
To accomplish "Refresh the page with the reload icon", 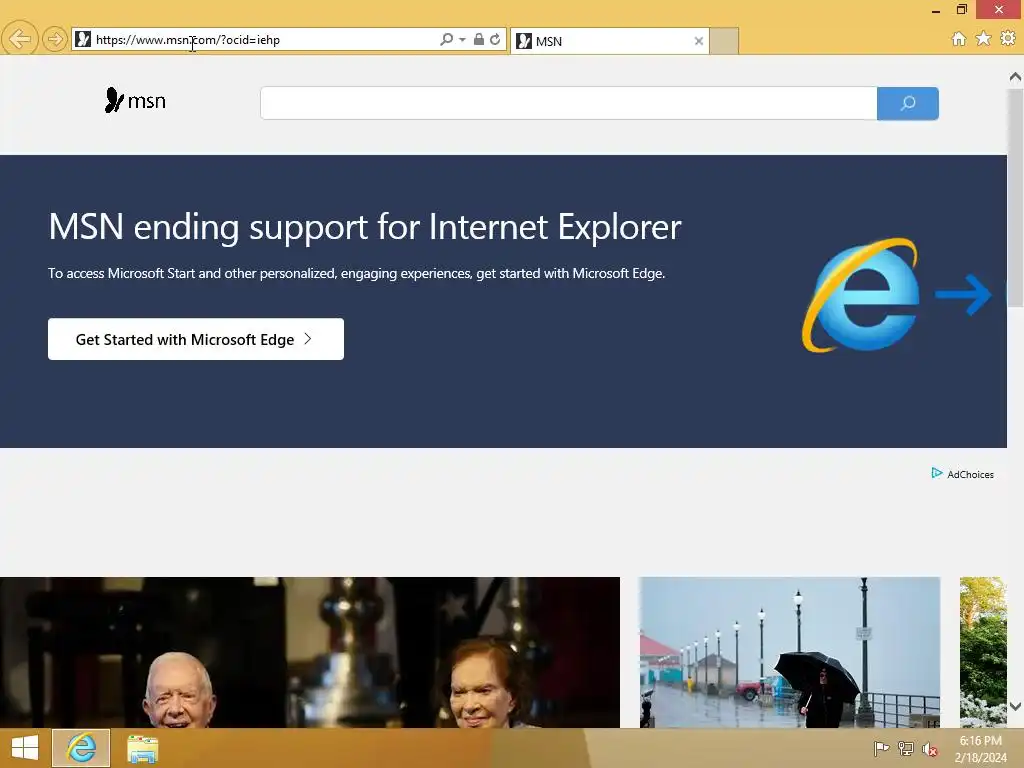I will (495, 39).
